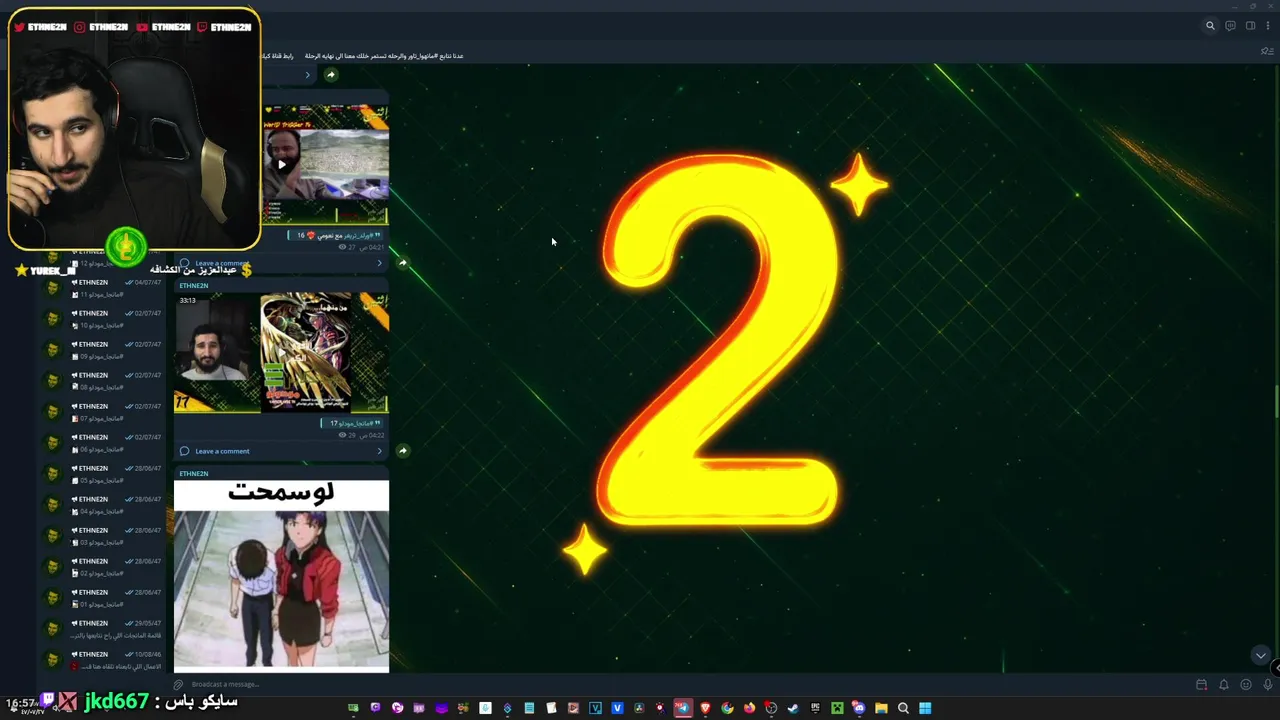Select list row مانجا_مودلو 10
The width and height of the screenshot is (1280, 720).
coord(105,320)
